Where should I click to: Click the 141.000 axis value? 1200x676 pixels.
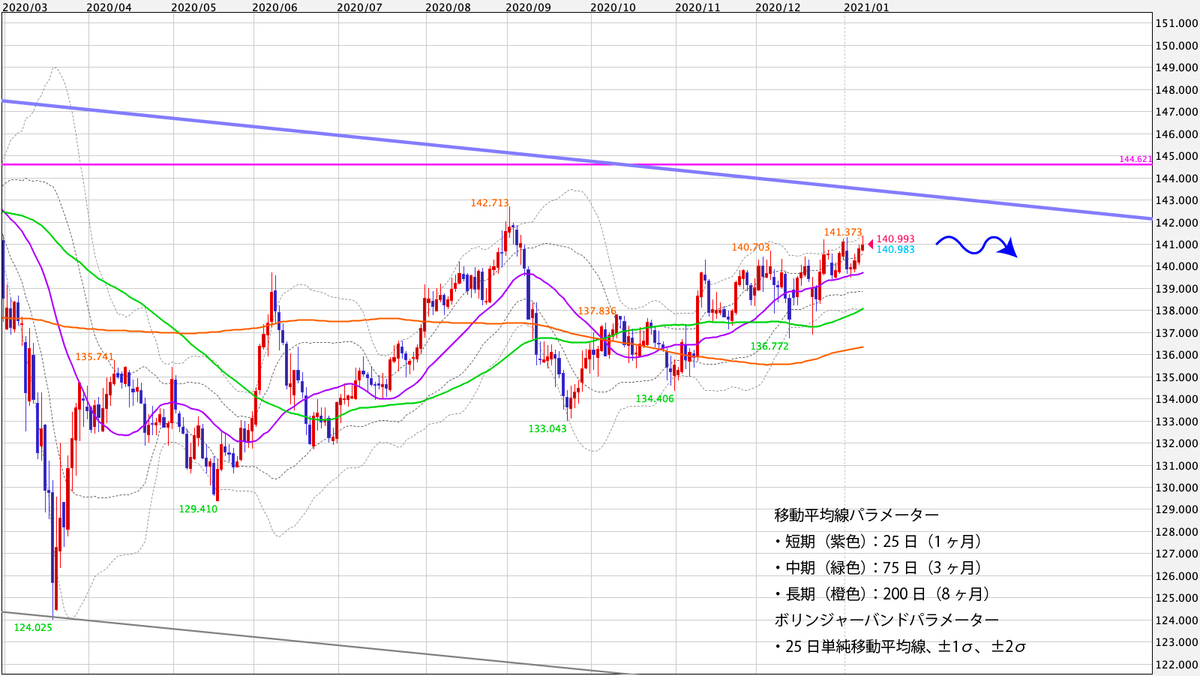click(x=1175, y=245)
